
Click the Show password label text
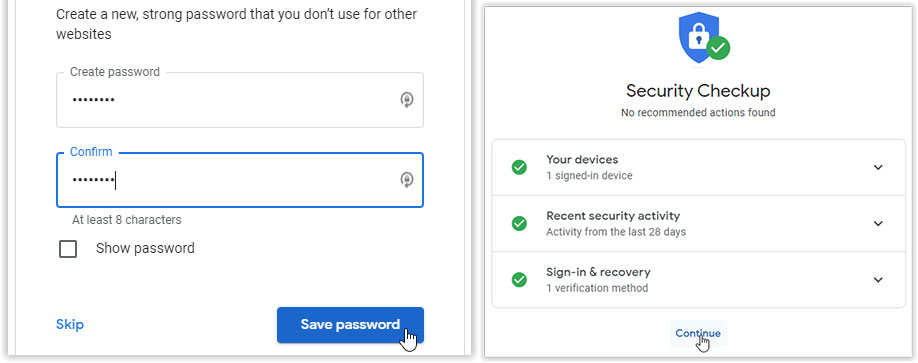(x=145, y=248)
